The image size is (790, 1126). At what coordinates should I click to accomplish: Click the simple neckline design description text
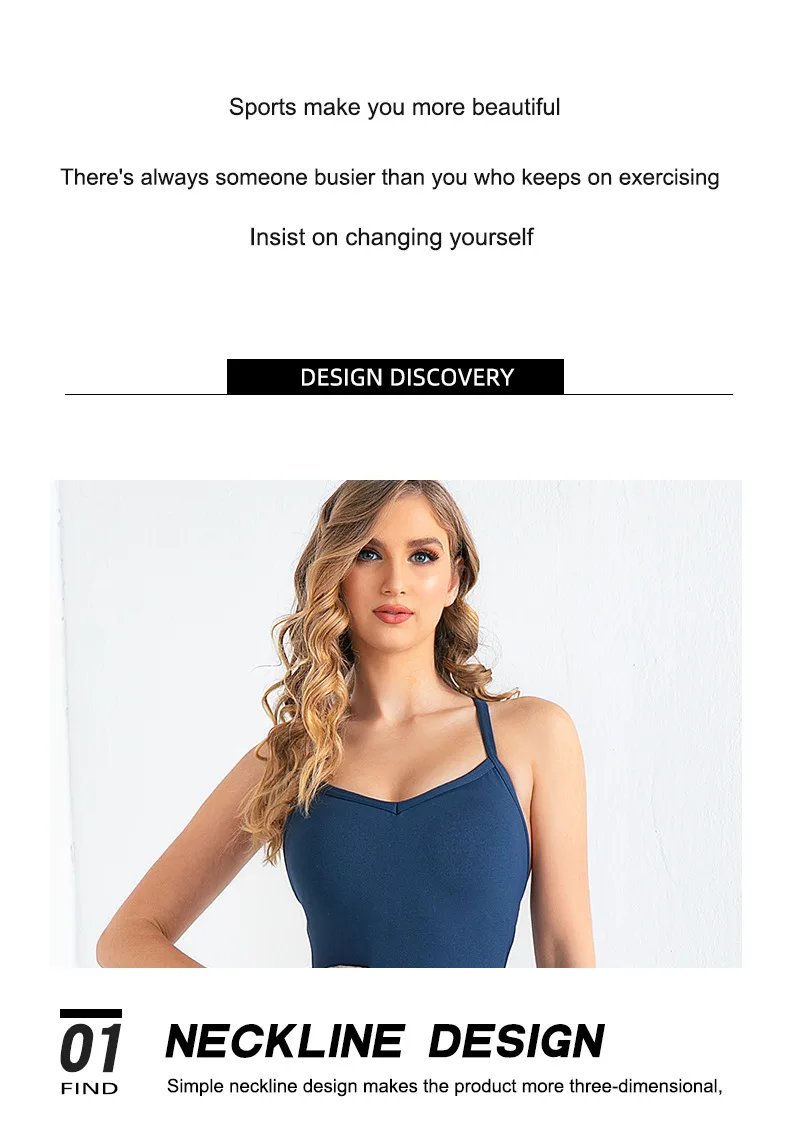click(445, 1087)
